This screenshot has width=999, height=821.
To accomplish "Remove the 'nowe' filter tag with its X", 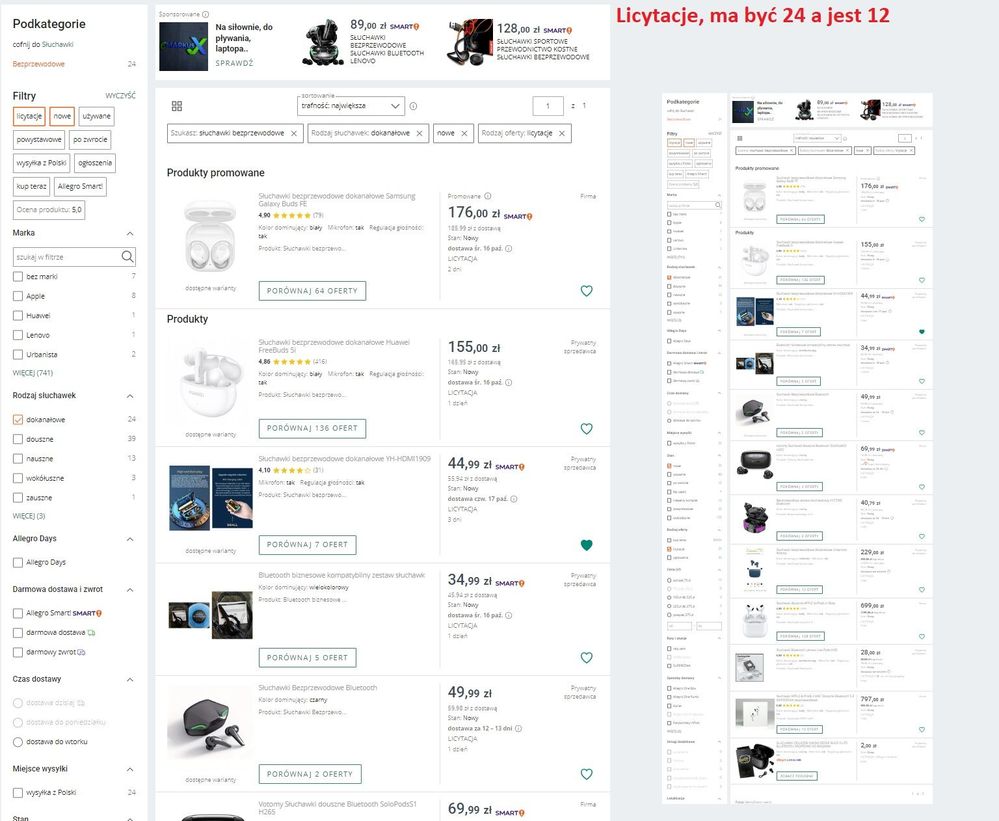I will pos(464,133).
